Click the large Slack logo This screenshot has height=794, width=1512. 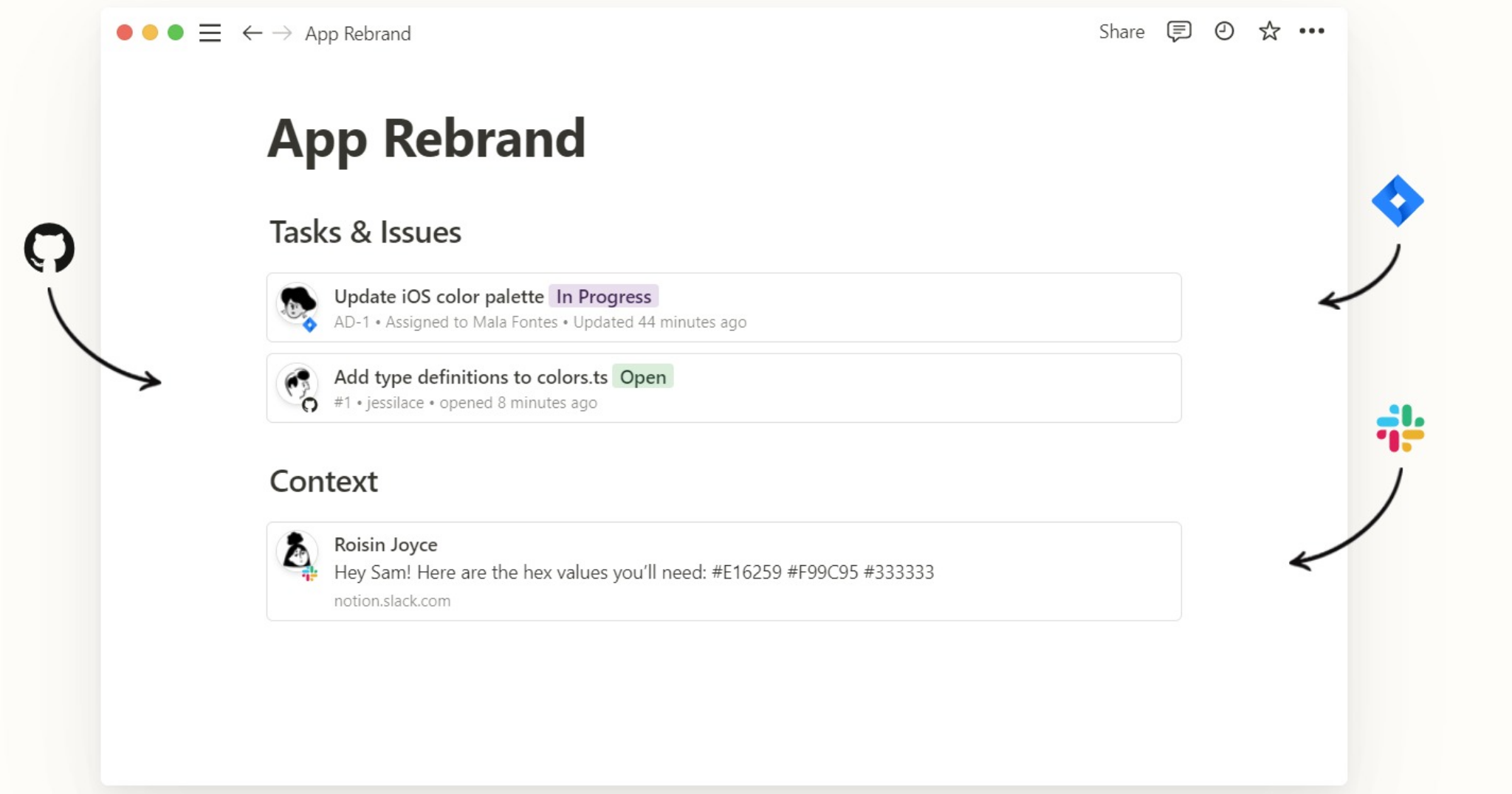1401,428
